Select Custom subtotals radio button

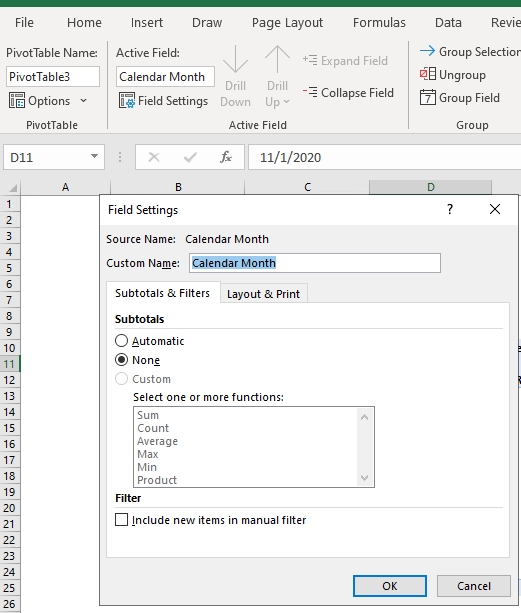click(121, 378)
